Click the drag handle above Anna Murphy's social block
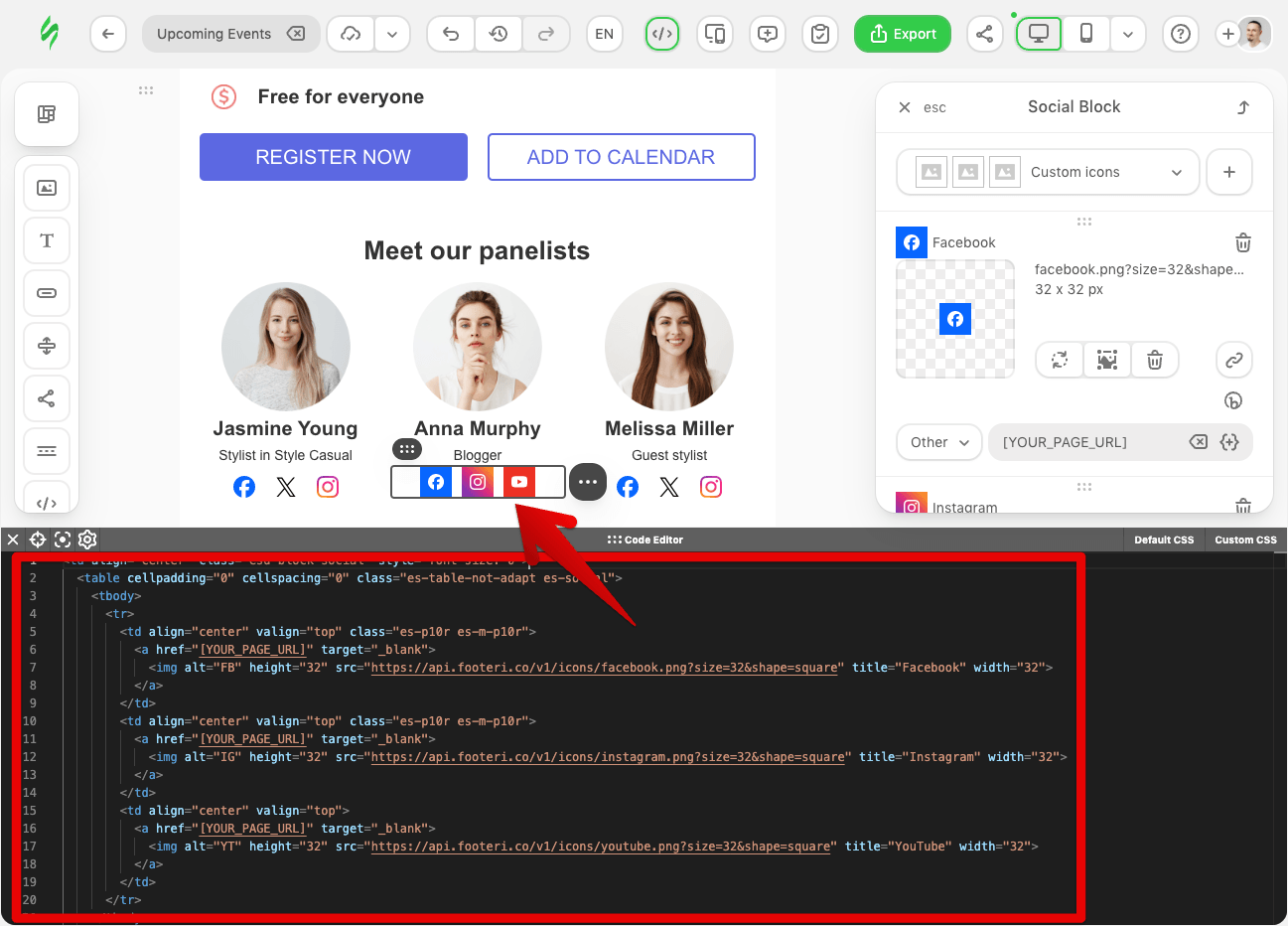The height and width of the screenshot is (926, 1288). (x=407, y=449)
